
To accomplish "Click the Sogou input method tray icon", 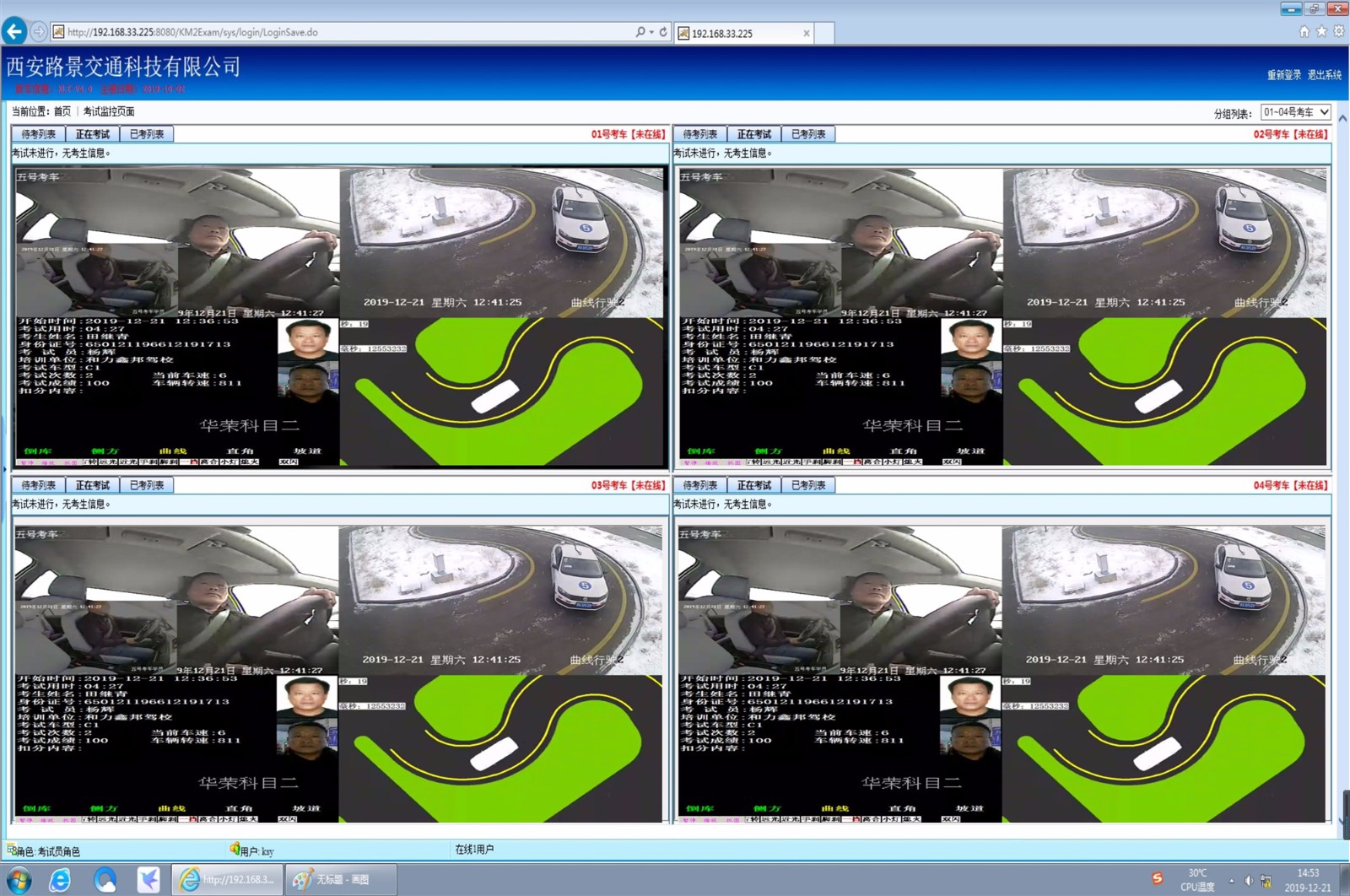I will pos(1158,879).
